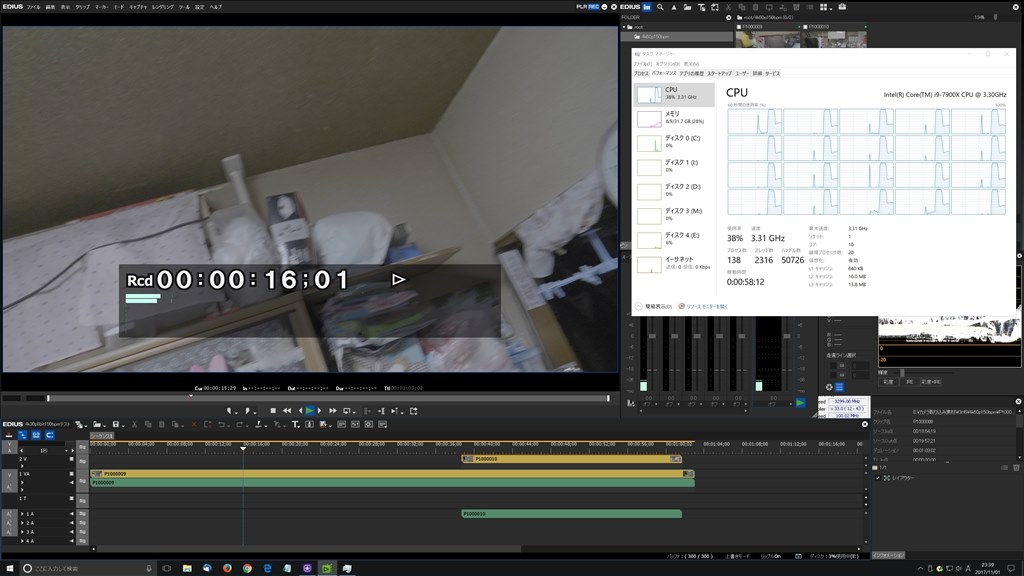Click the Cut scissors icon on timeline toolbar
Image resolution: width=1024 pixels, height=576 pixels.
click(134, 424)
